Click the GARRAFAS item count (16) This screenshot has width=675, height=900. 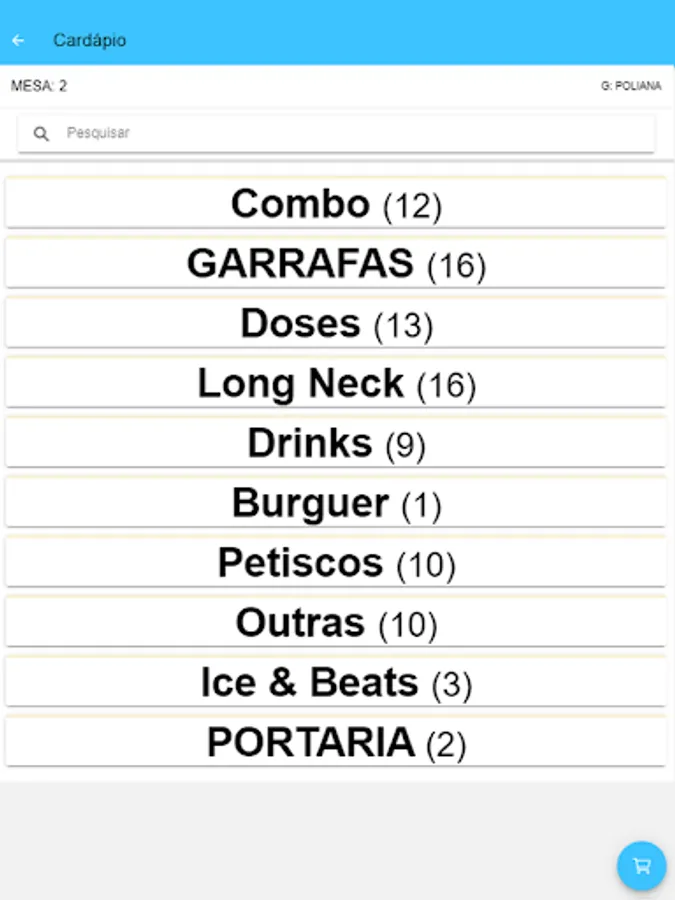456,267
